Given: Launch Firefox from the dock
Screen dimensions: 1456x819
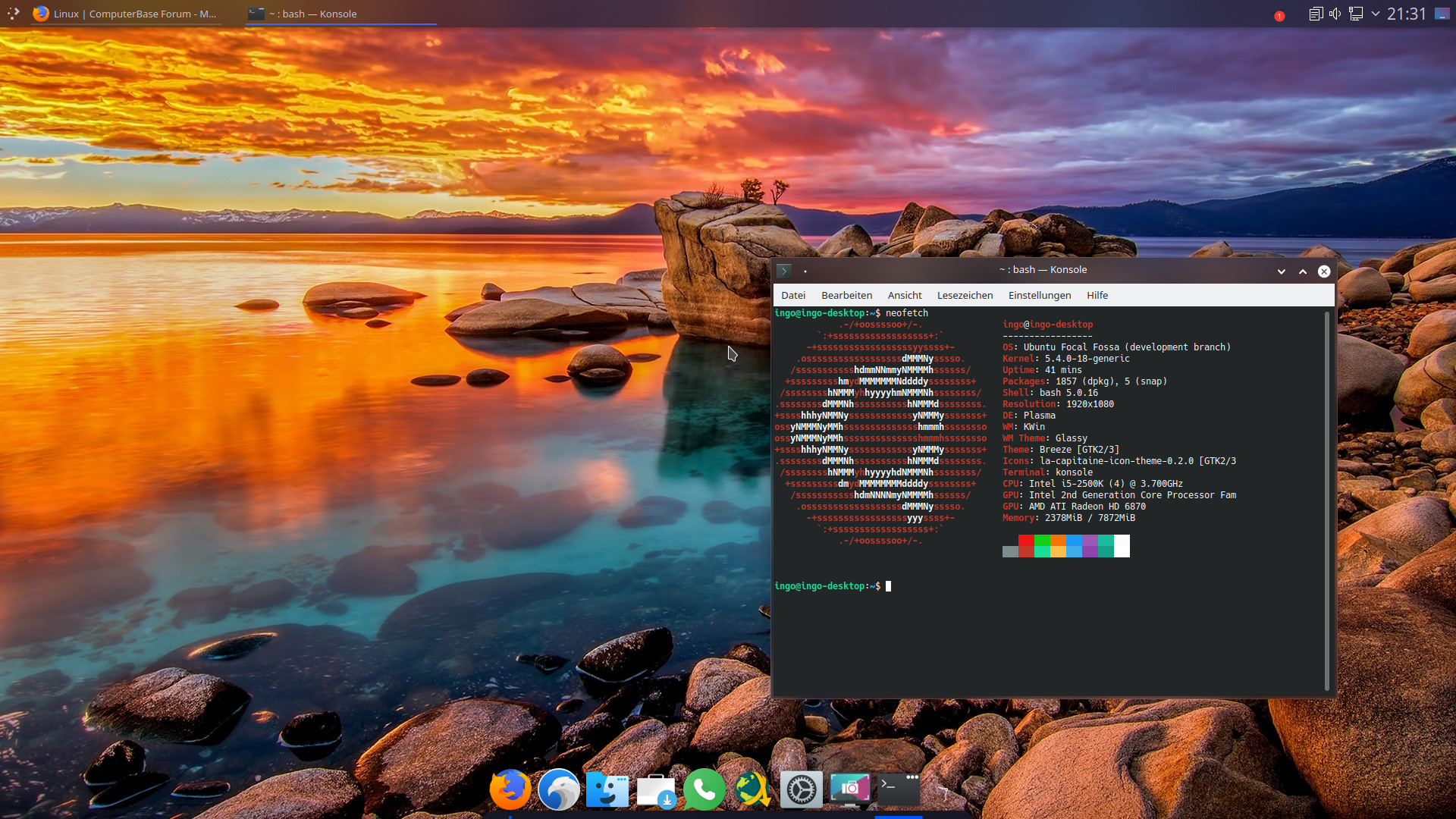Looking at the screenshot, I should point(510,789).
